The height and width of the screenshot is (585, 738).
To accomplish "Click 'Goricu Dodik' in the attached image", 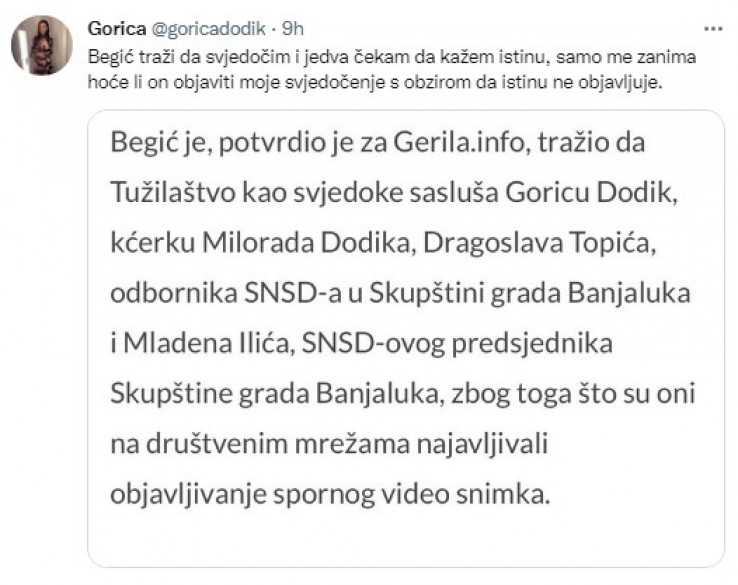I will 591,192.
